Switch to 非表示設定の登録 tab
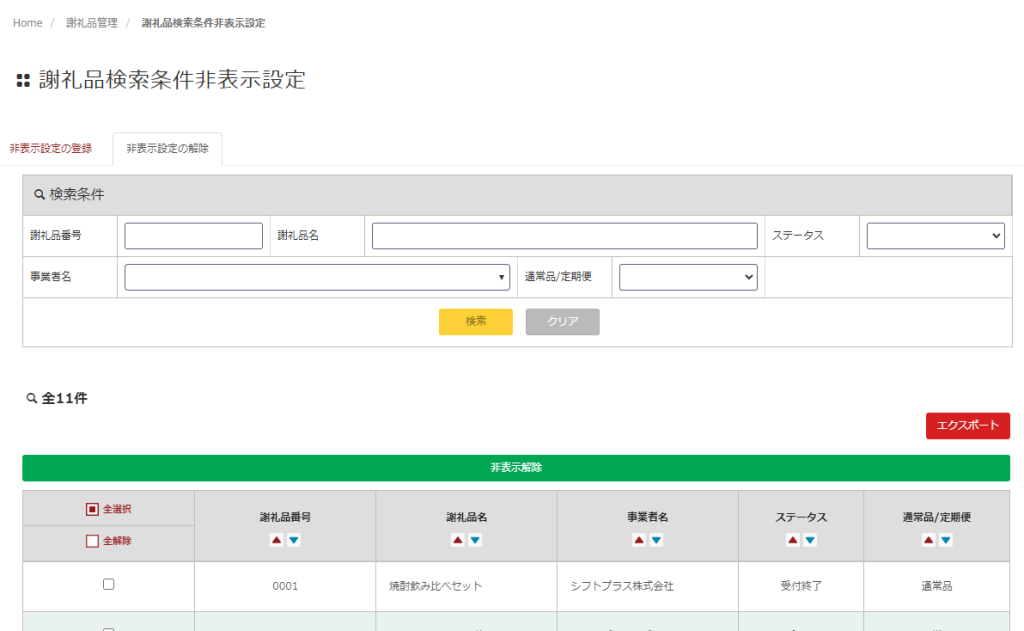The image size is (1024, 631). (51, 148)
